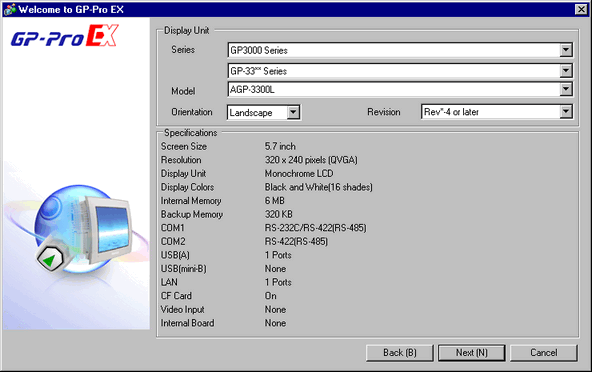
Task: Click the Orientation label
Action: pyautogui.click(x=192, y=112)
